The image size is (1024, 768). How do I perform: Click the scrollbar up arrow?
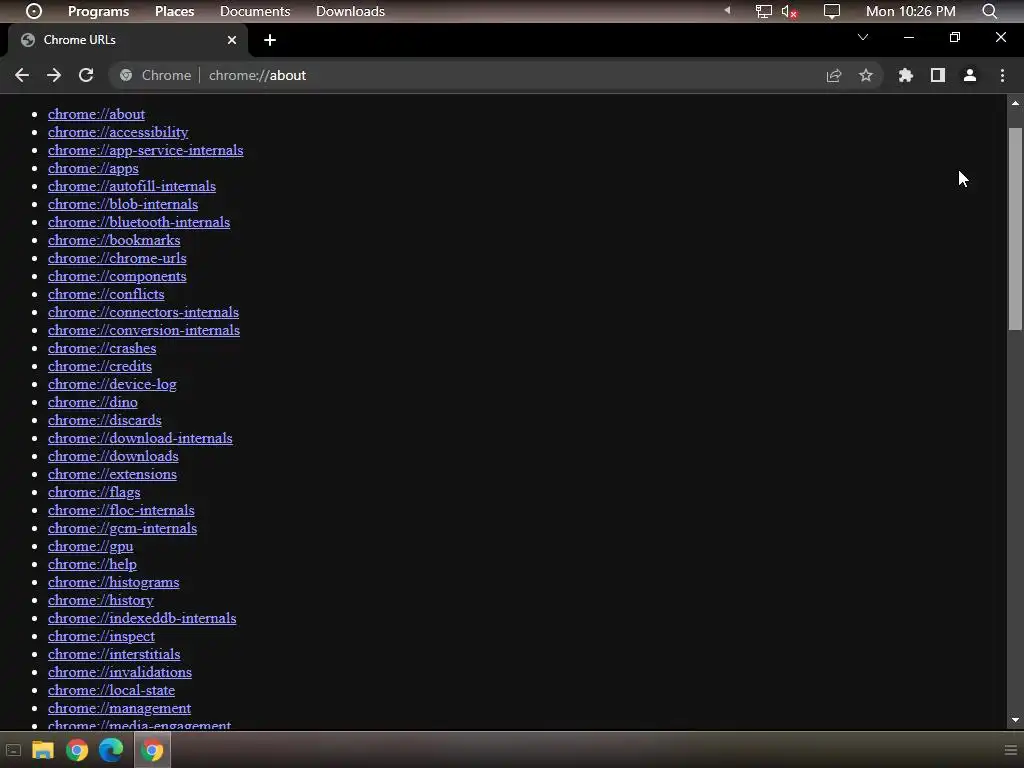pos(1015,103)
